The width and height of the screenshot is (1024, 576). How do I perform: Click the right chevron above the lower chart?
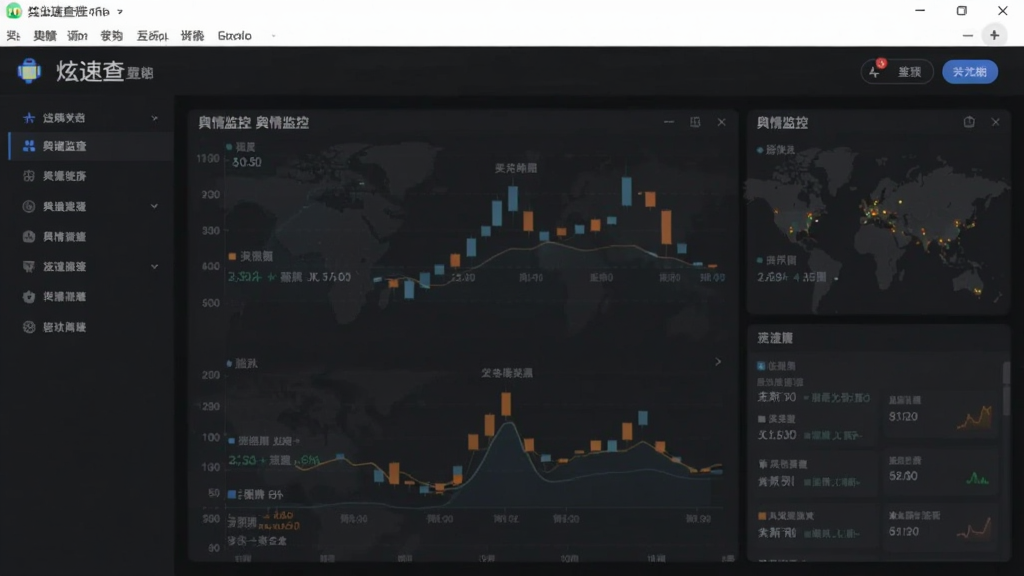point(718,362)
